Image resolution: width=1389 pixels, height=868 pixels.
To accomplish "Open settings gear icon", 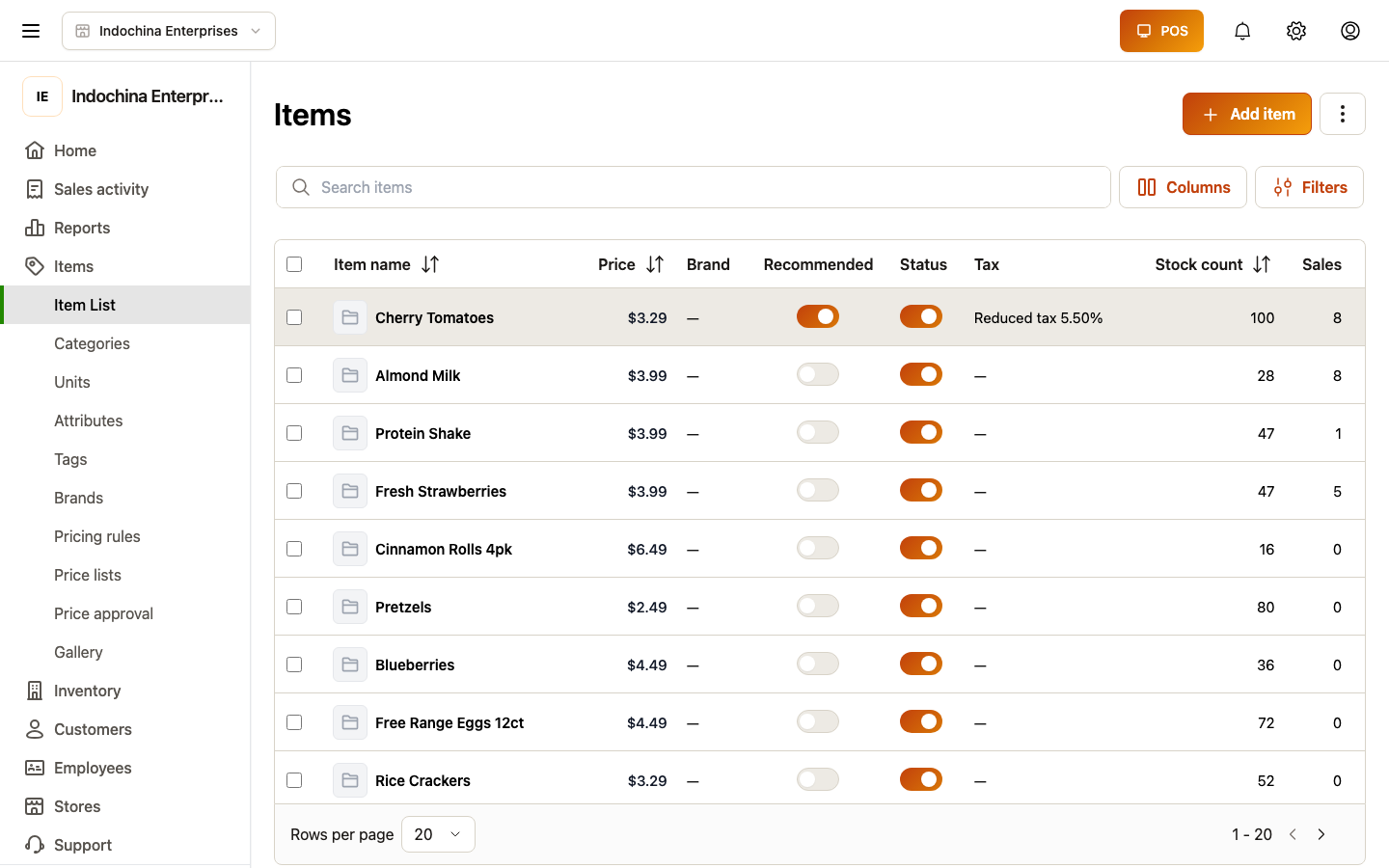I will point(1296,31).
